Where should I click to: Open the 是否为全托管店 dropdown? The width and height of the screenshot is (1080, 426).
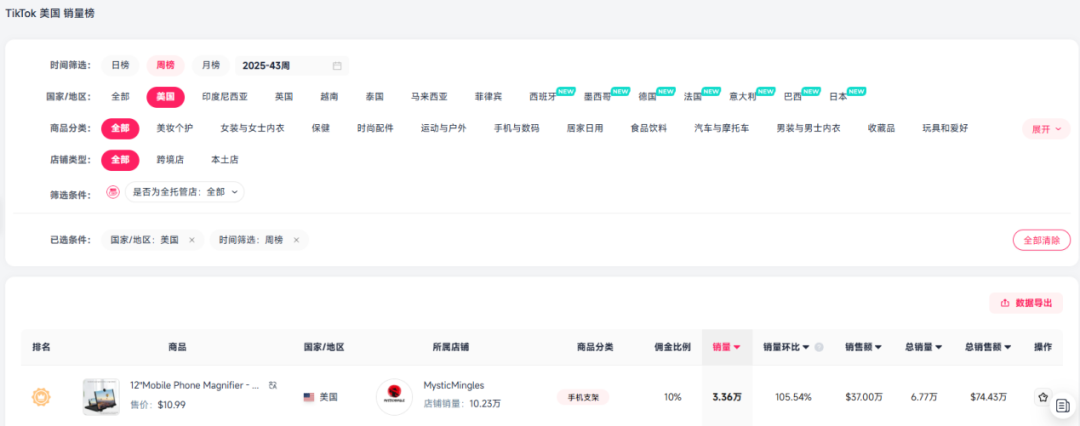point(184,191)
